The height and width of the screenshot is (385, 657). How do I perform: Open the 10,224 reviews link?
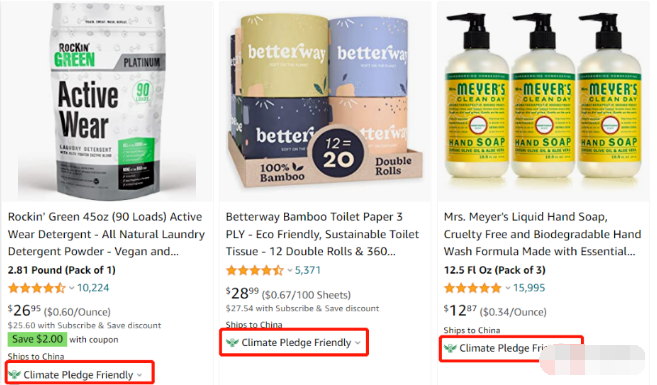click(x=93, y=288)
